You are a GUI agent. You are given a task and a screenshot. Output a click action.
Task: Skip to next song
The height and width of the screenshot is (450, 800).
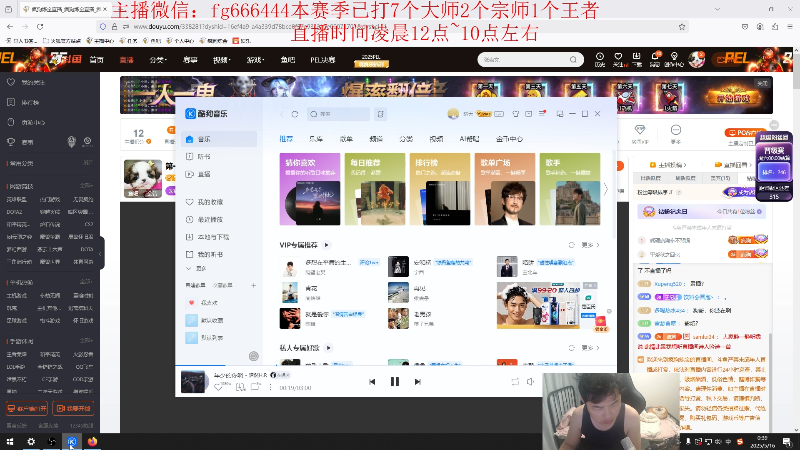[417, 382]
